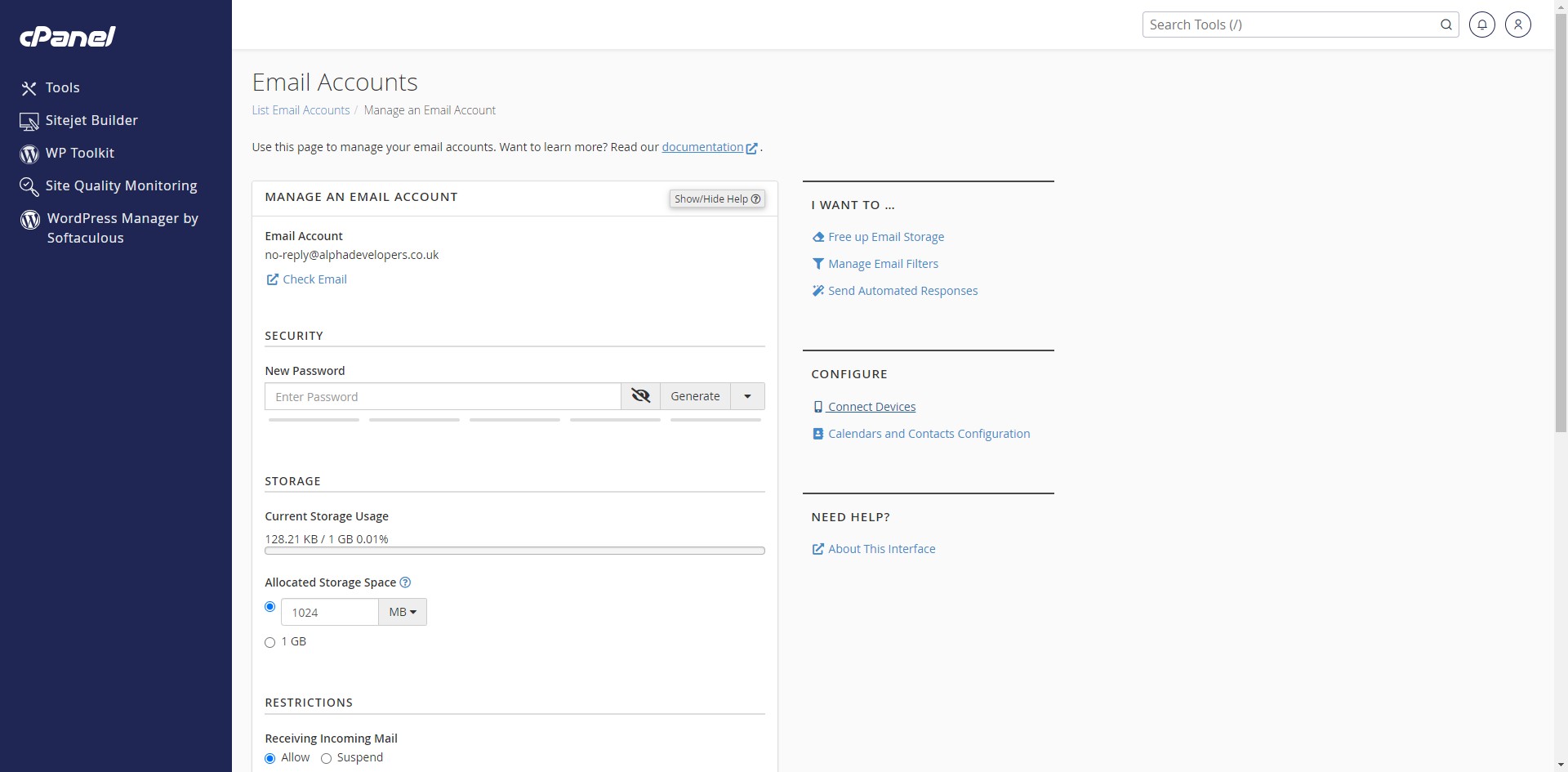Open the user account profile icon
This screenshot has height=772, width=1568.
(1517, 25)
